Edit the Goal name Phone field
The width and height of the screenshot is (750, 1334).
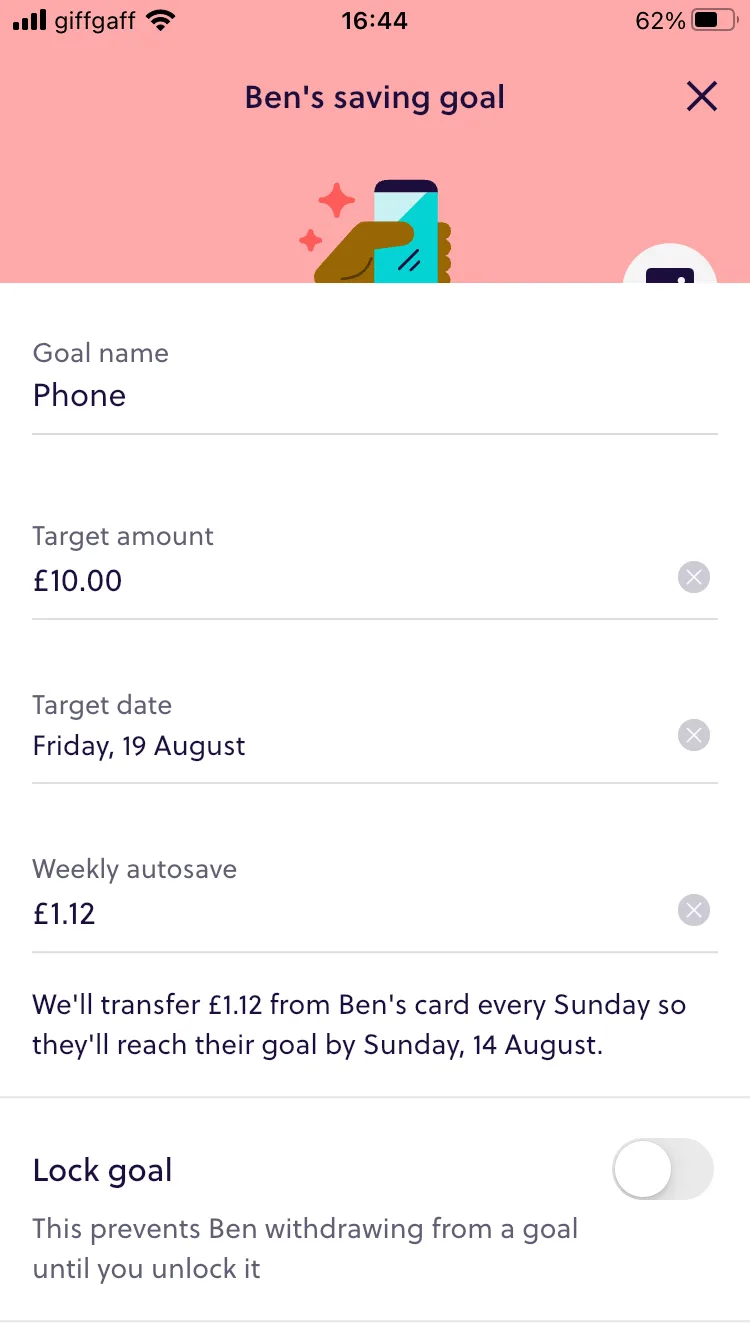tap(300, 396)
